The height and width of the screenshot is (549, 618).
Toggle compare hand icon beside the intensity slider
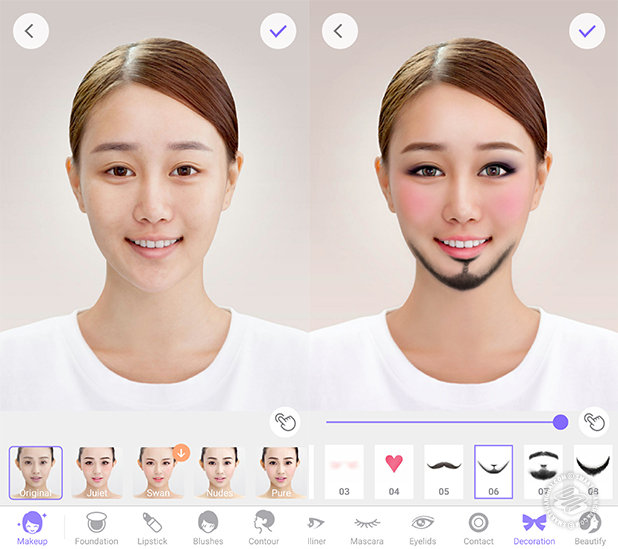tap(594, 421)
